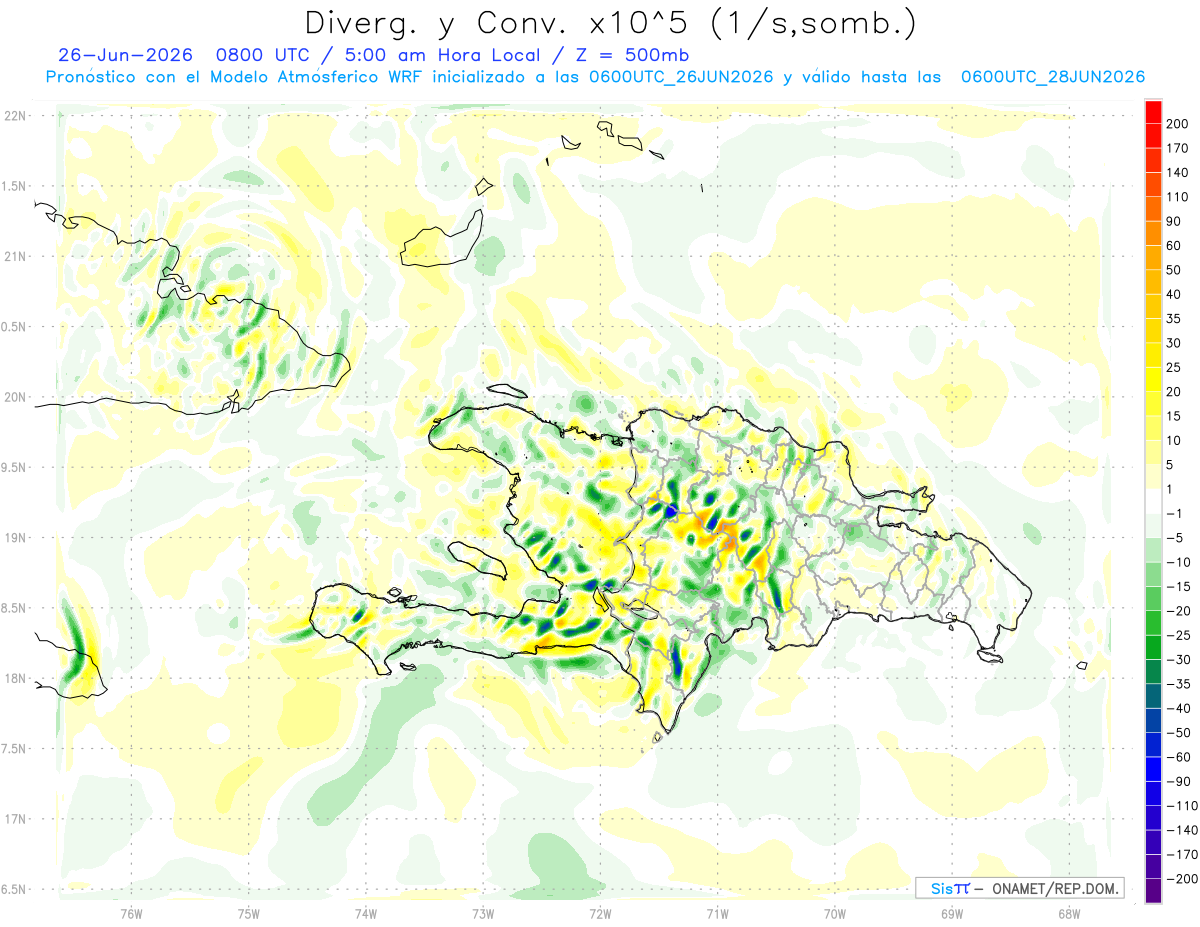Screen dimensions: 1200x927
Task: Click the blue "Sis" logo text
Action: tap(941, 888)
